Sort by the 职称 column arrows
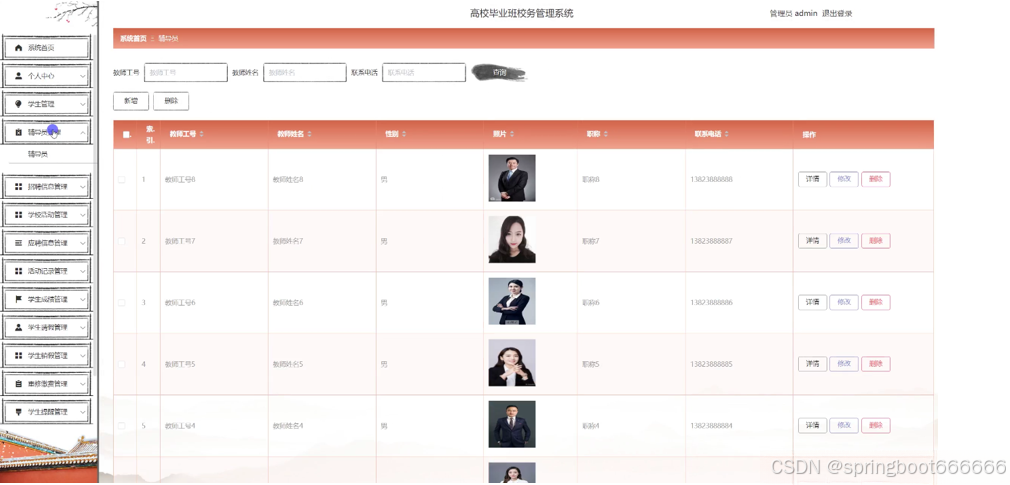1010x485 pixels. pyautogui.click(x=606, y=135)
